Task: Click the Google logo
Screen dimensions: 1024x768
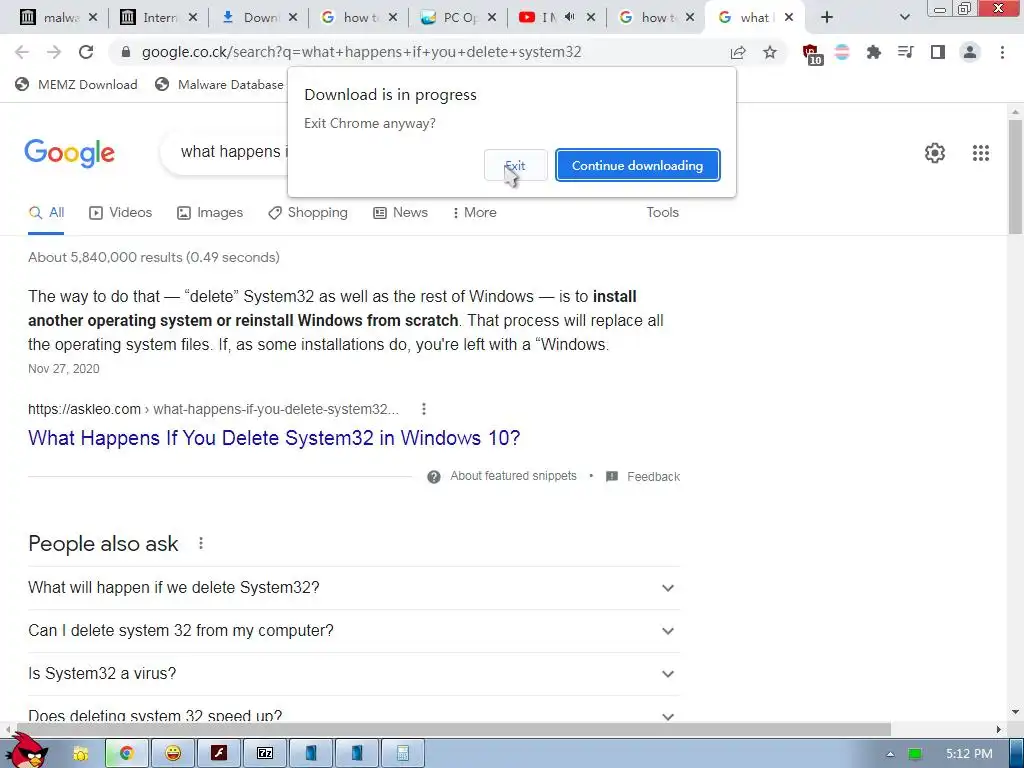Action: (69, 153)
